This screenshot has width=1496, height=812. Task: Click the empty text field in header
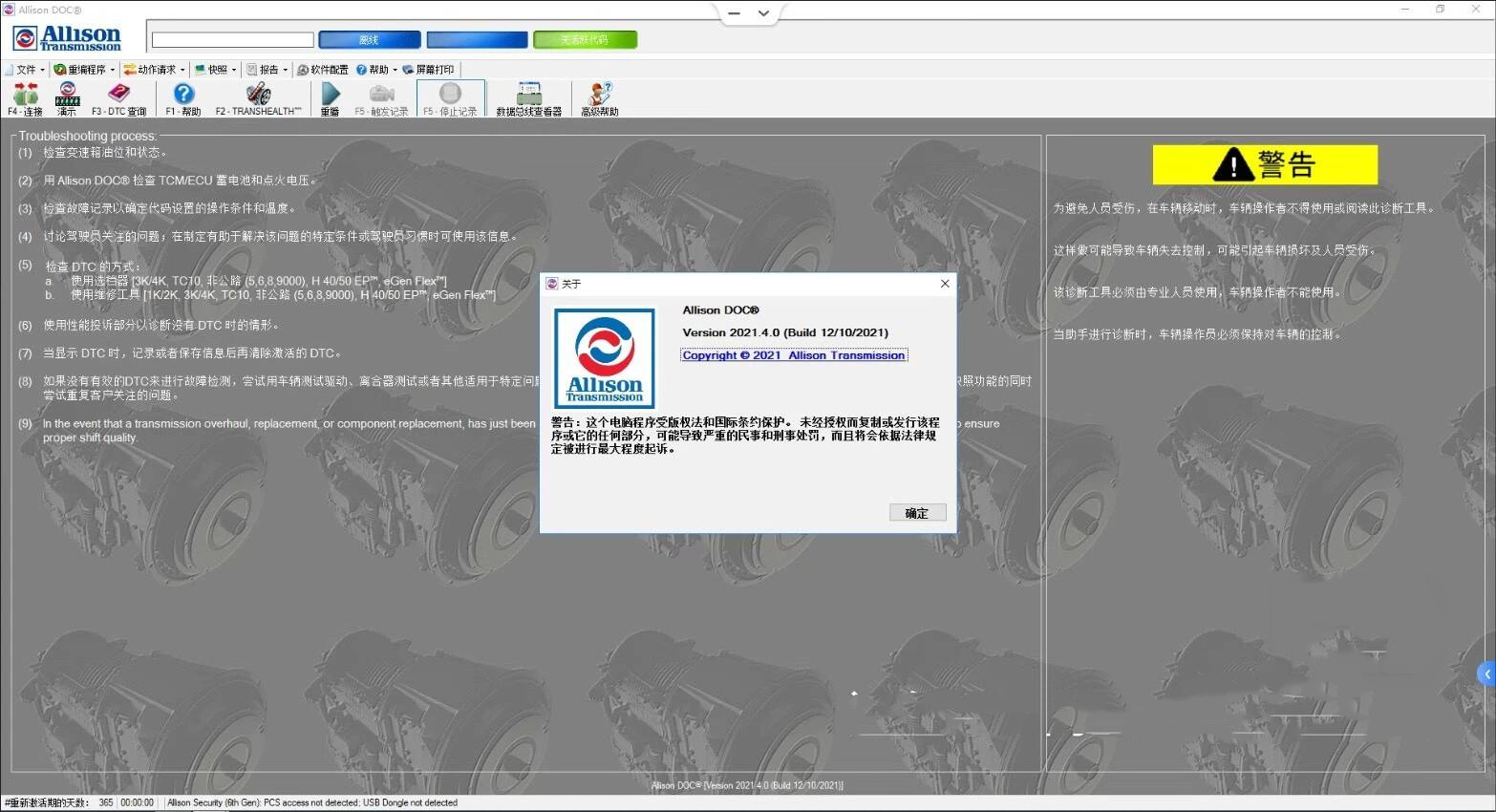point(233,40)
